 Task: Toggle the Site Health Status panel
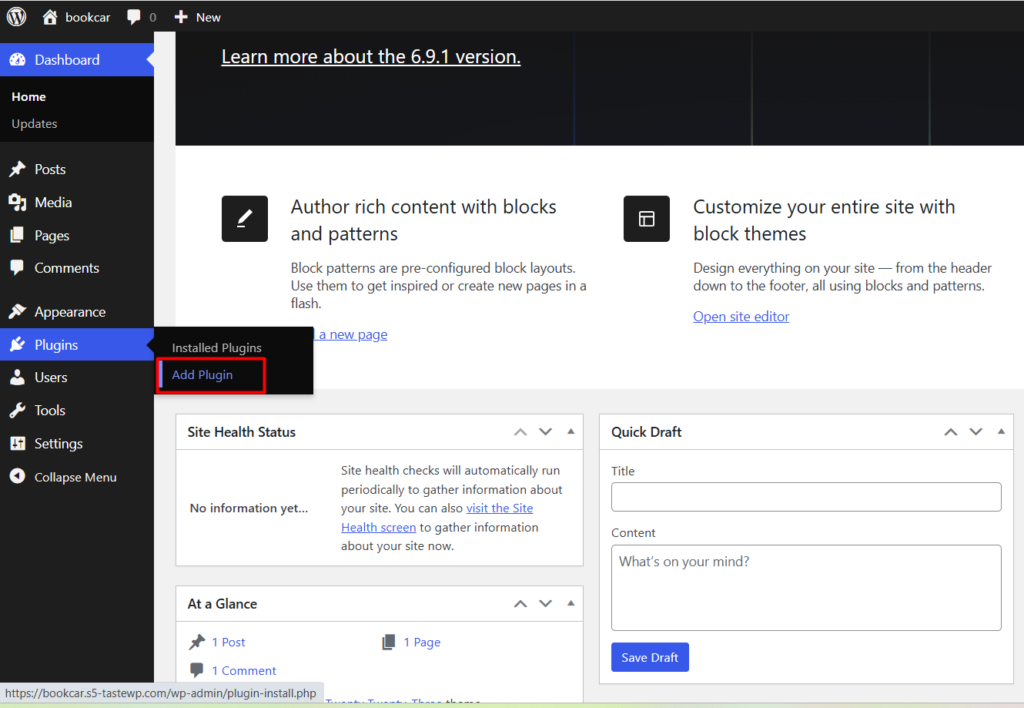click(x=571, y=432)
